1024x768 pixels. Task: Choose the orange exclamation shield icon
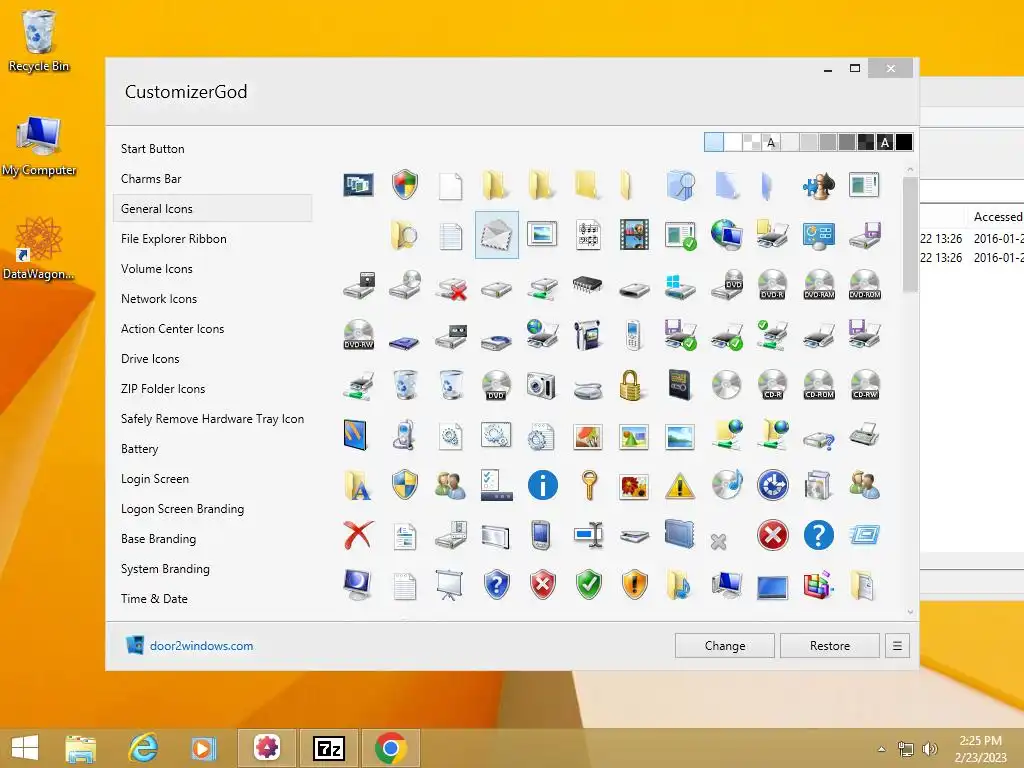click(x=634, y=584)
